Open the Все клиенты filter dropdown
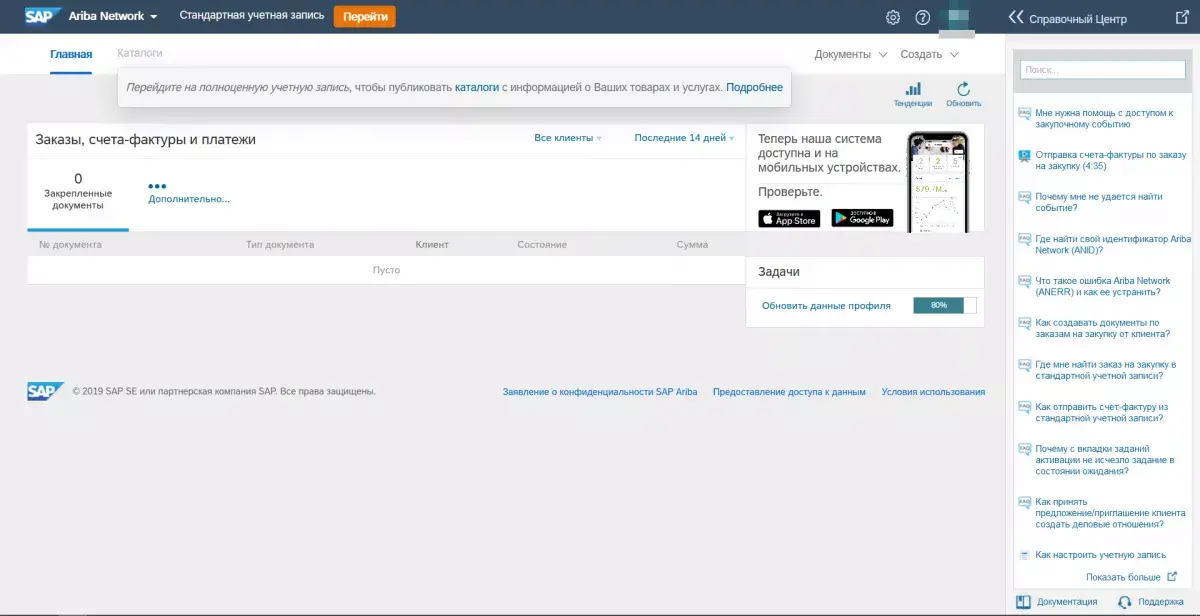The height and width of the screenshot is (616, 1200). 568,138
